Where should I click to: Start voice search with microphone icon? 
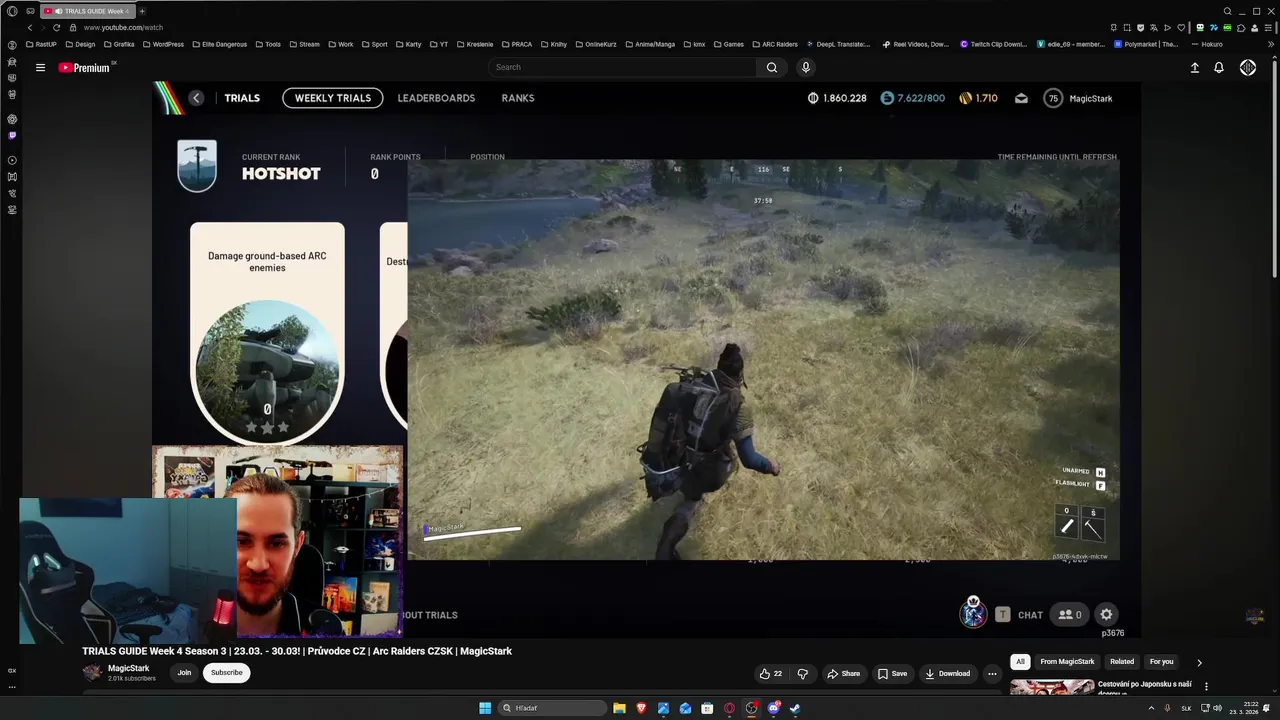coord(806,67)
